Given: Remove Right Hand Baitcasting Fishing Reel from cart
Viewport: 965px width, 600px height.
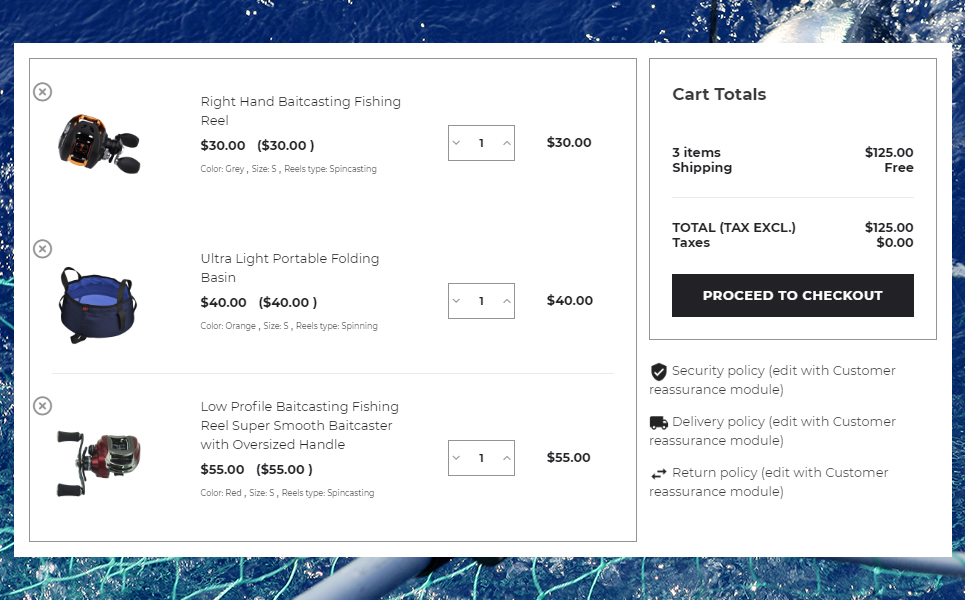Looking at the screenshot, I should click(42, 92).
